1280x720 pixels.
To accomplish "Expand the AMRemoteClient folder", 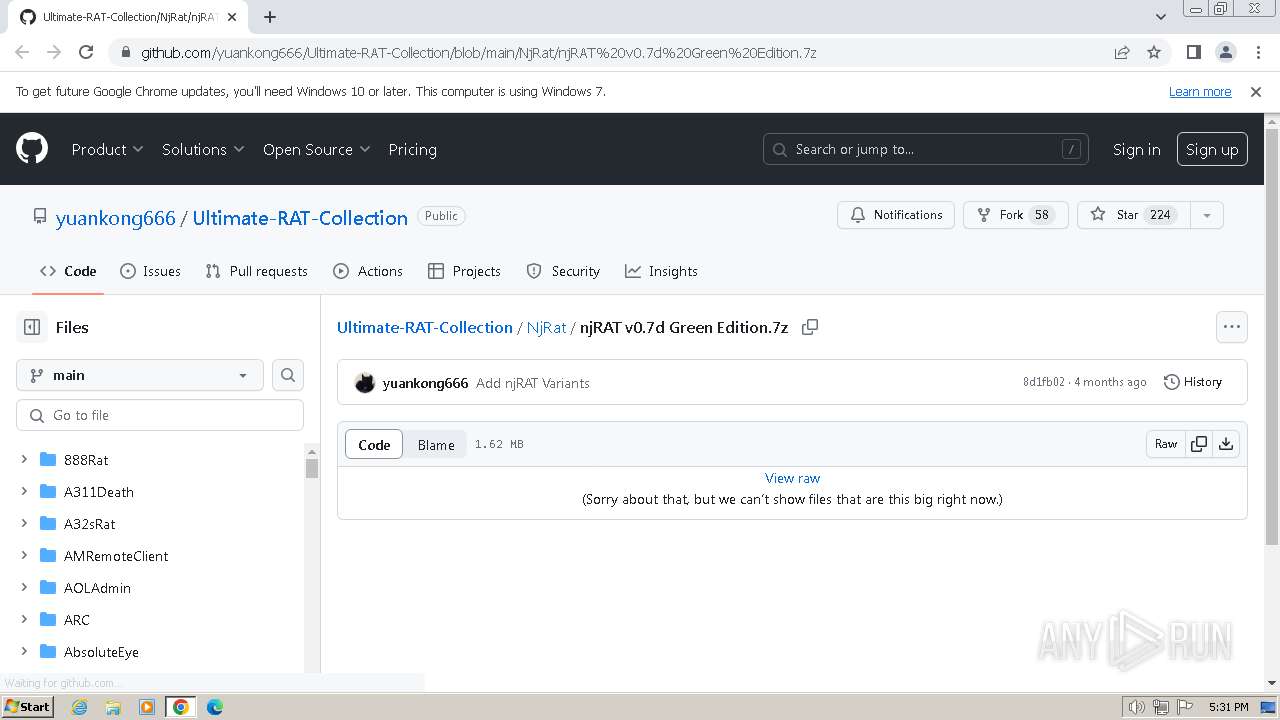I will (x=24, y=556).
